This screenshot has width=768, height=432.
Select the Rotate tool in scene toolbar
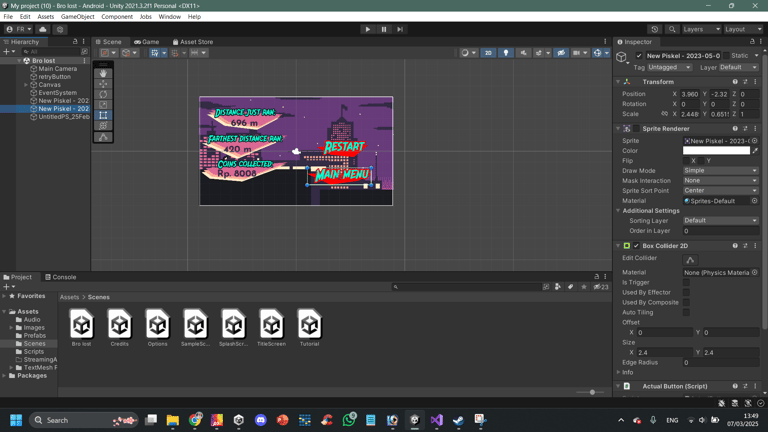tap(104, 94)
